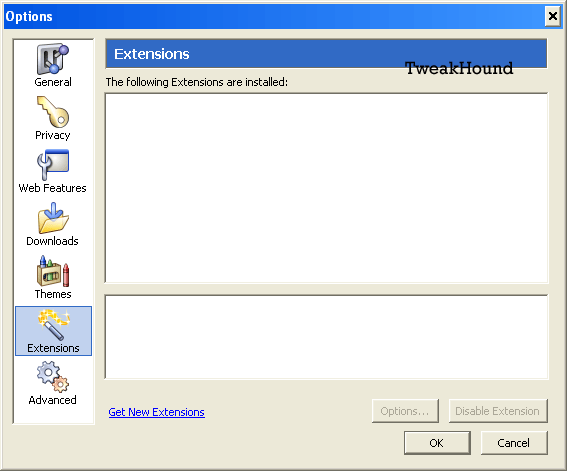Select the Extensions magic wand icon
Screen dimensions: 567x471
click(54, 325)
